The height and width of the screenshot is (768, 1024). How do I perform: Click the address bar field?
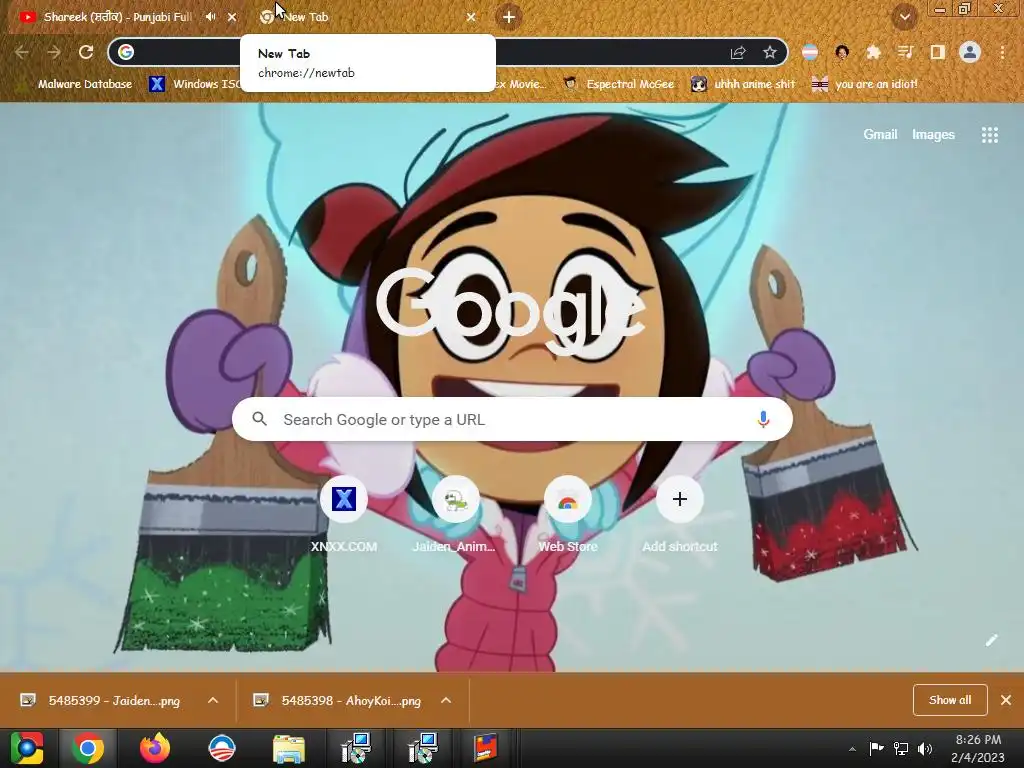pos(448,52)
